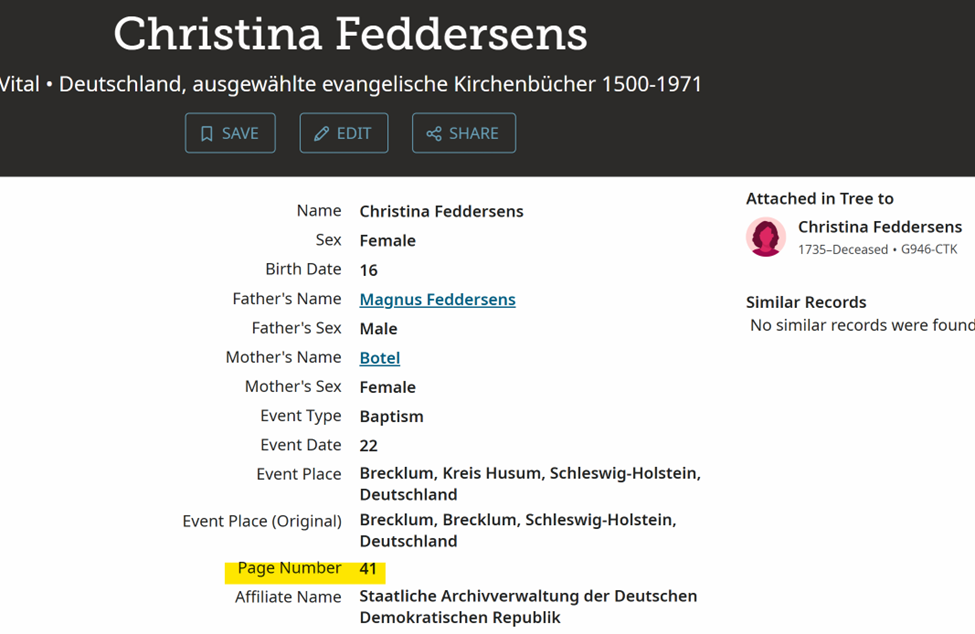Click the Event Type value Baptism
This screenshot has height=634, width=975.
click(x=391, y=416)
